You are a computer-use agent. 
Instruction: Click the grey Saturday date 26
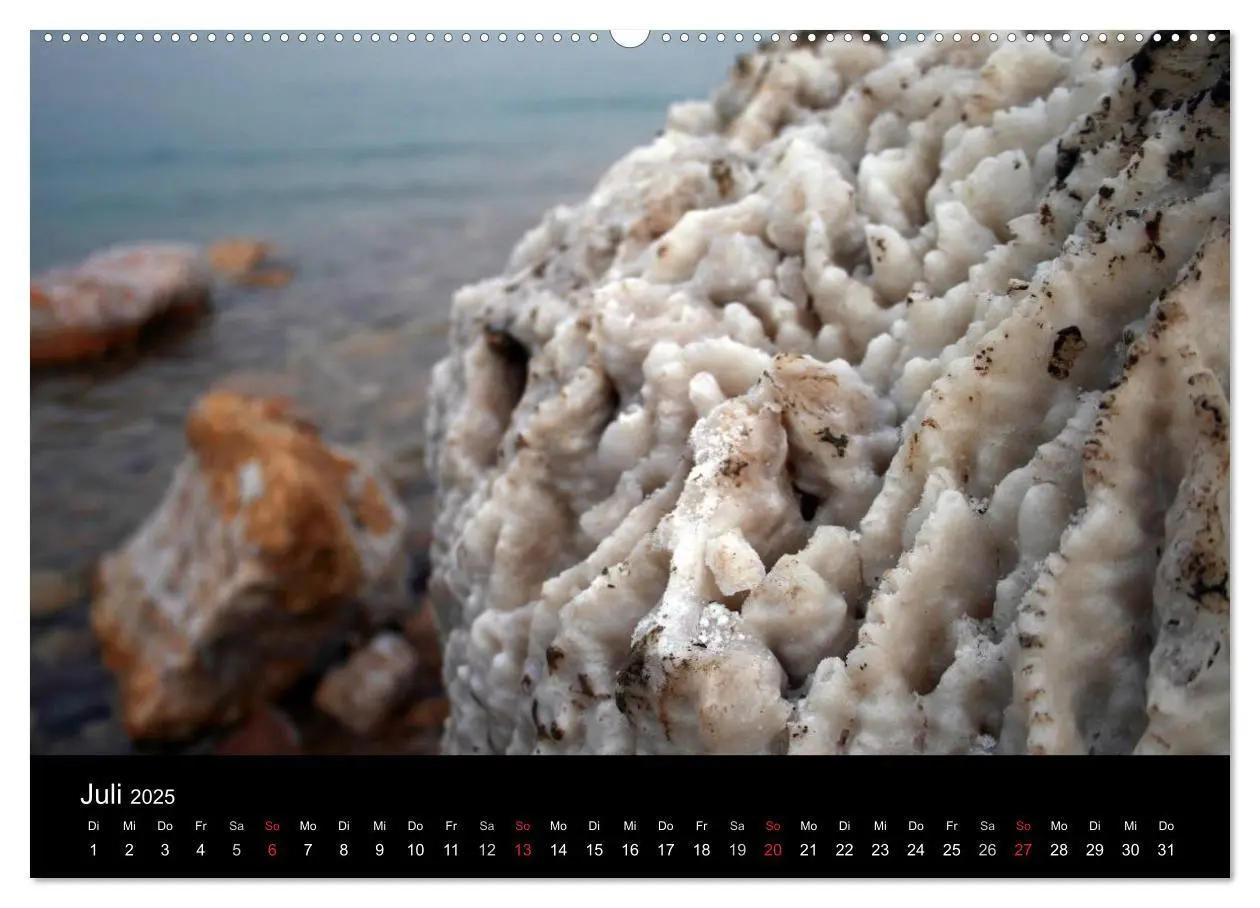[987, 850]
